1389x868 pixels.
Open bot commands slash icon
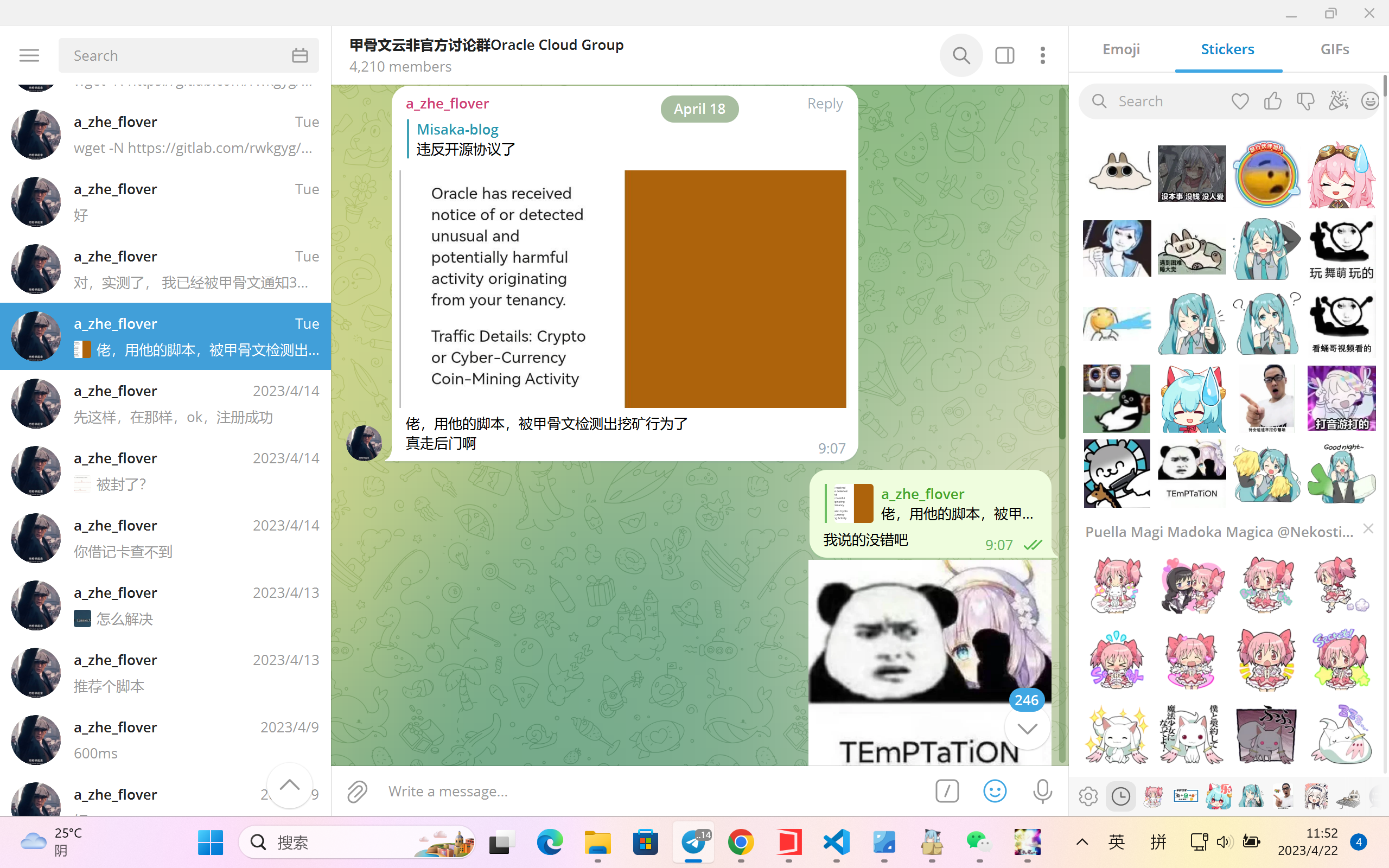[947, 791]
